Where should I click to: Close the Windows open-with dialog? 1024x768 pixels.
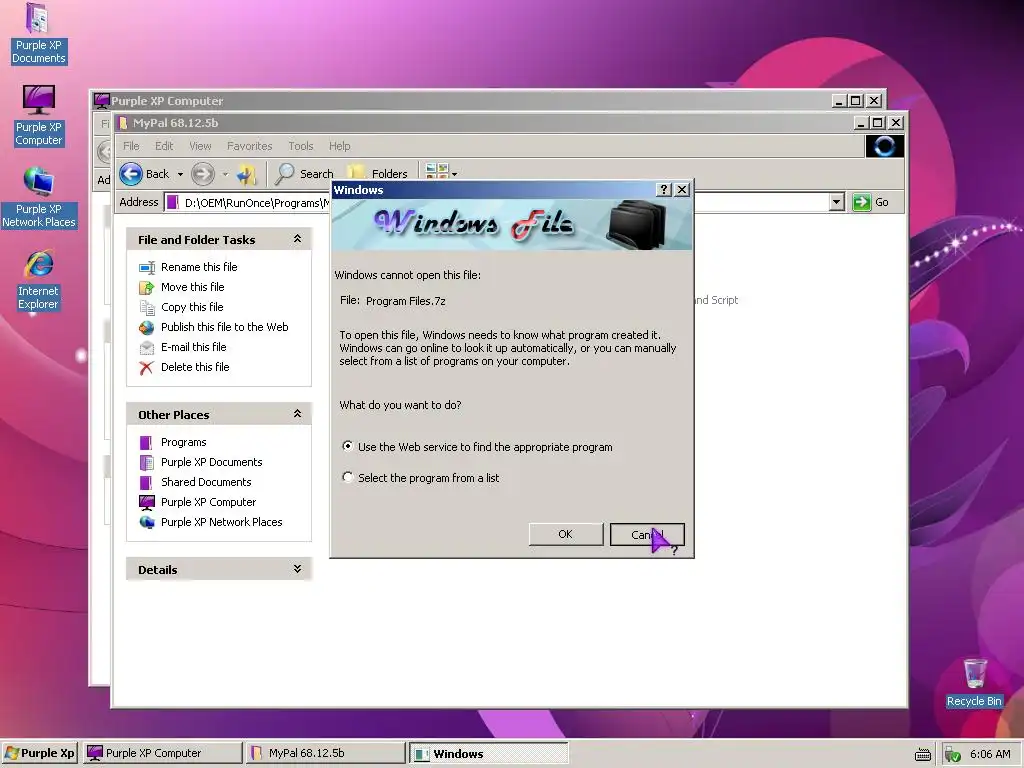(682, 189)
